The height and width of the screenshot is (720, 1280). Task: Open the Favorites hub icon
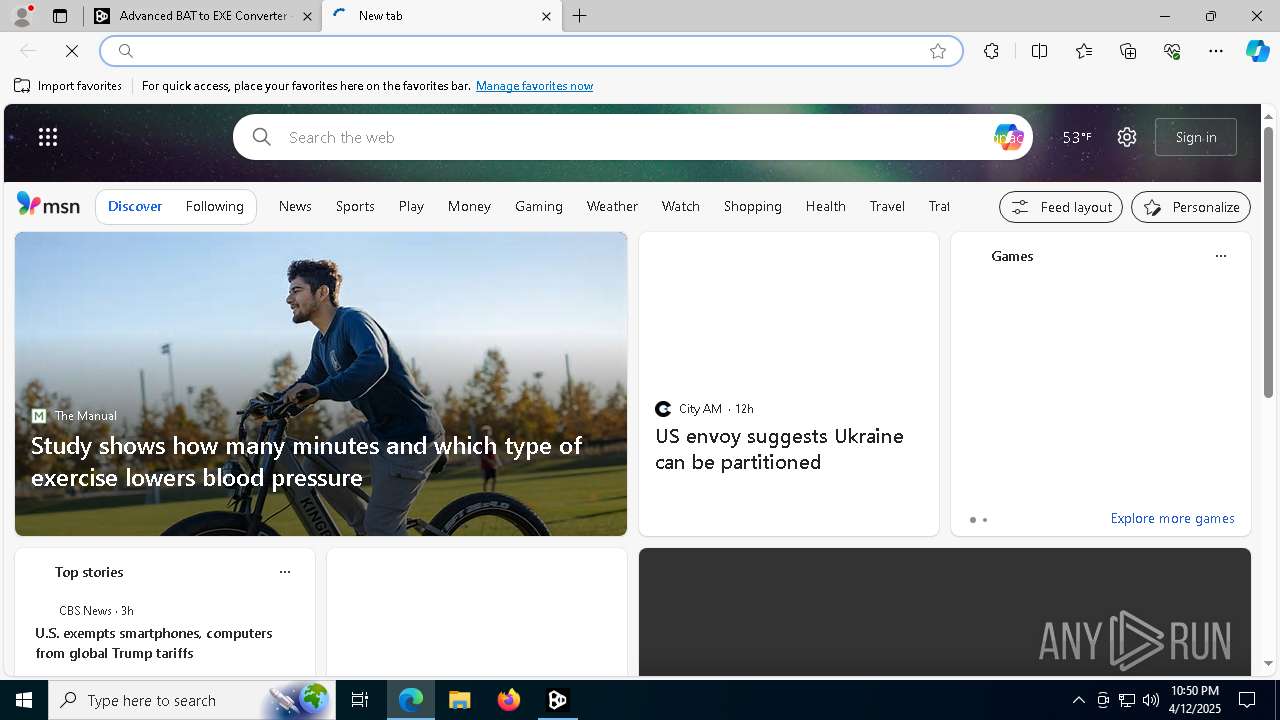click(1084, 51)
